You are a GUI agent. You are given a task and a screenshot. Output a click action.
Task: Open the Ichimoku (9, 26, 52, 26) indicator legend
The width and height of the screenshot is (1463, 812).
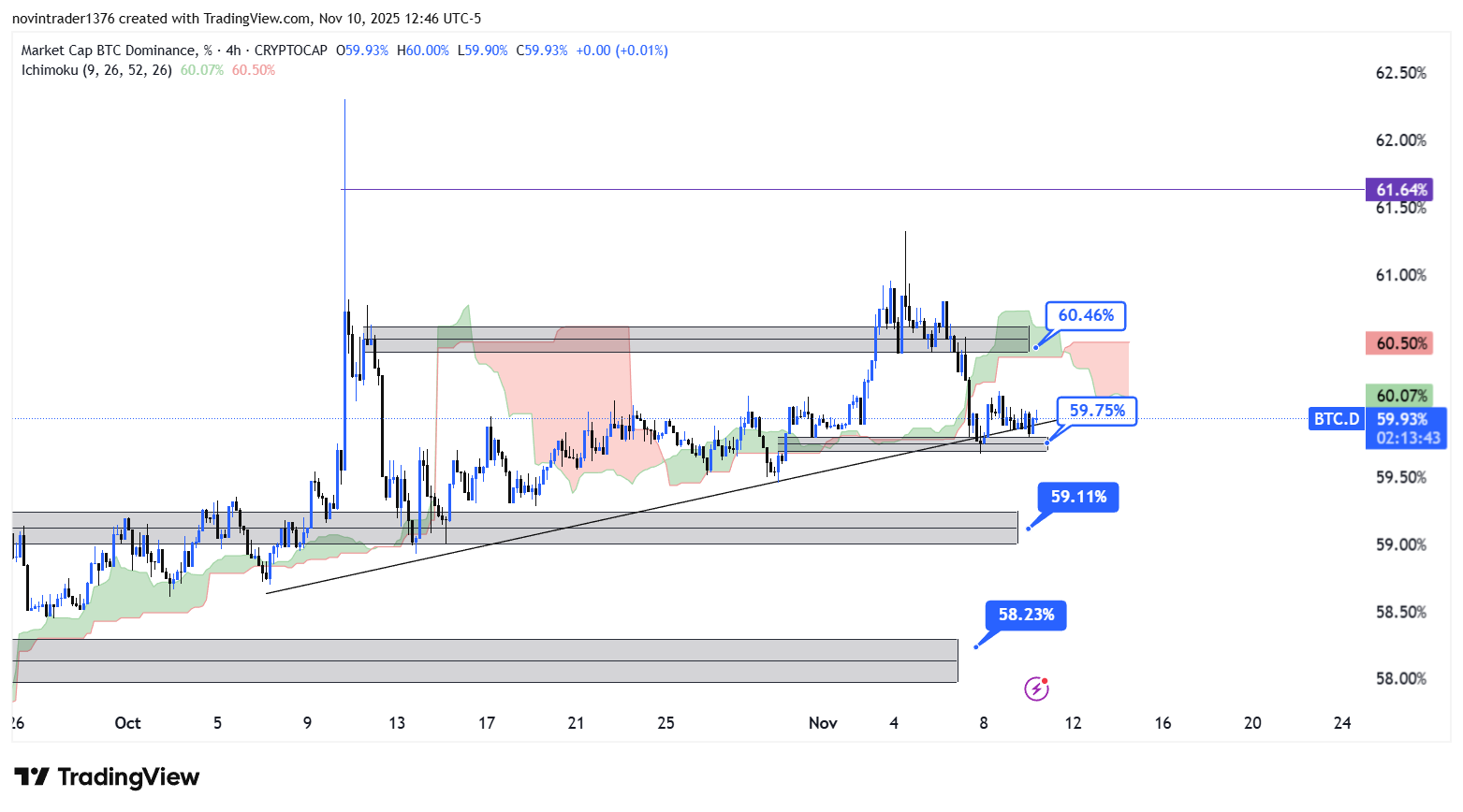[x=96, y=70]
